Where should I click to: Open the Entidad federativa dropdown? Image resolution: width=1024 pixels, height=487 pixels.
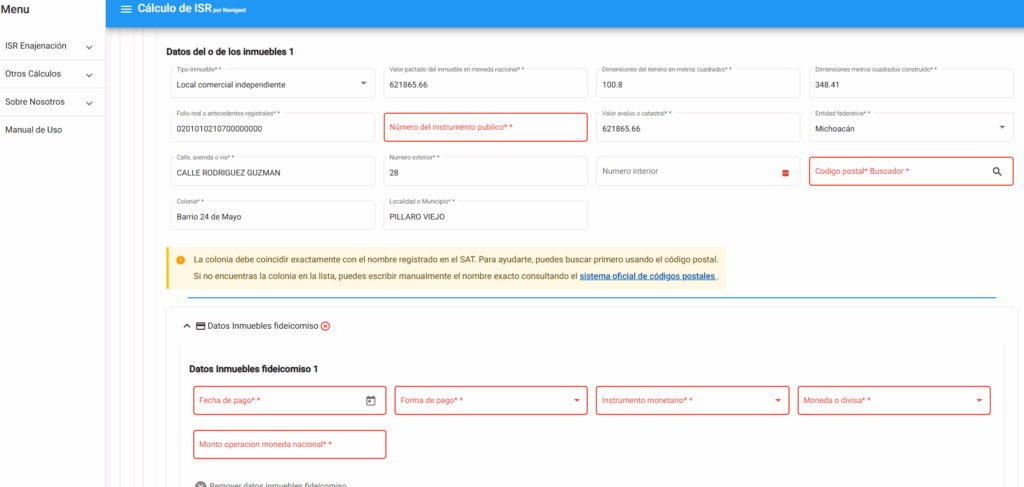coord(1001,128)
